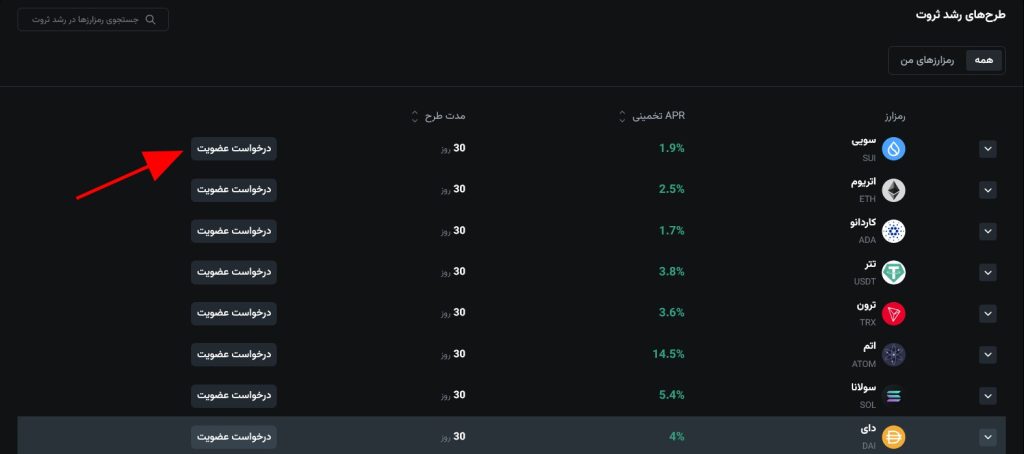This screenshot has height=454, width=1024.
Task: Click the Cardano ADA coin icon
Action: pyautogui.click(x=892, y=232)
